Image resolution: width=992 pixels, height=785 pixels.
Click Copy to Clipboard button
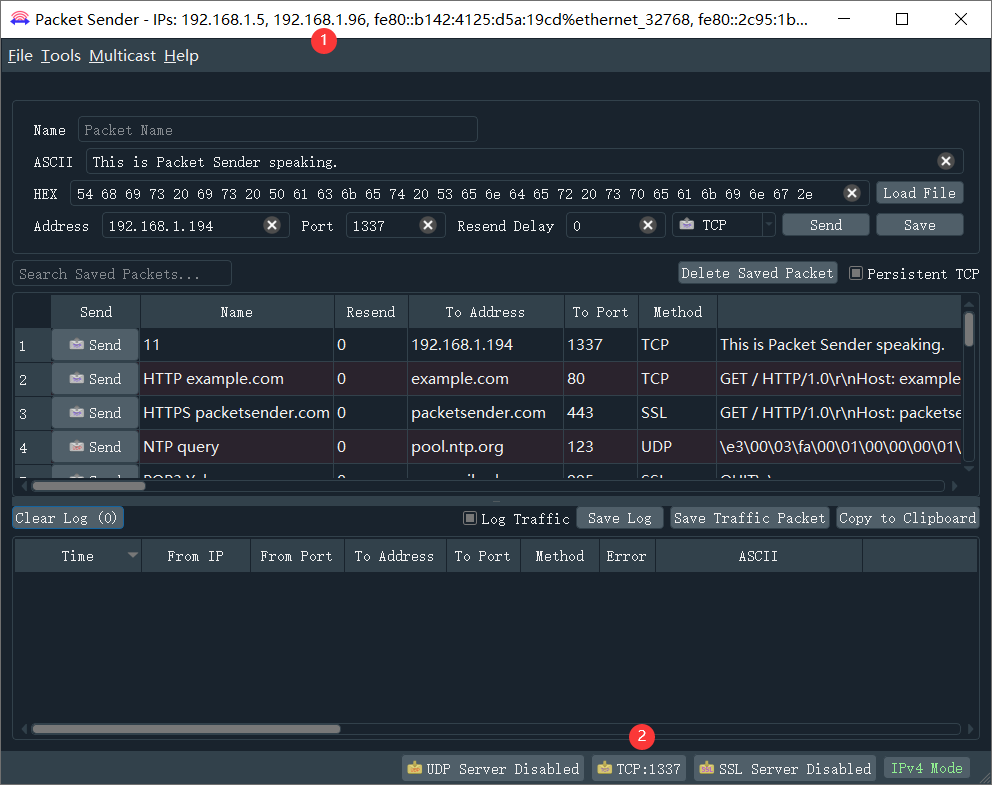(x=907, y=518)
